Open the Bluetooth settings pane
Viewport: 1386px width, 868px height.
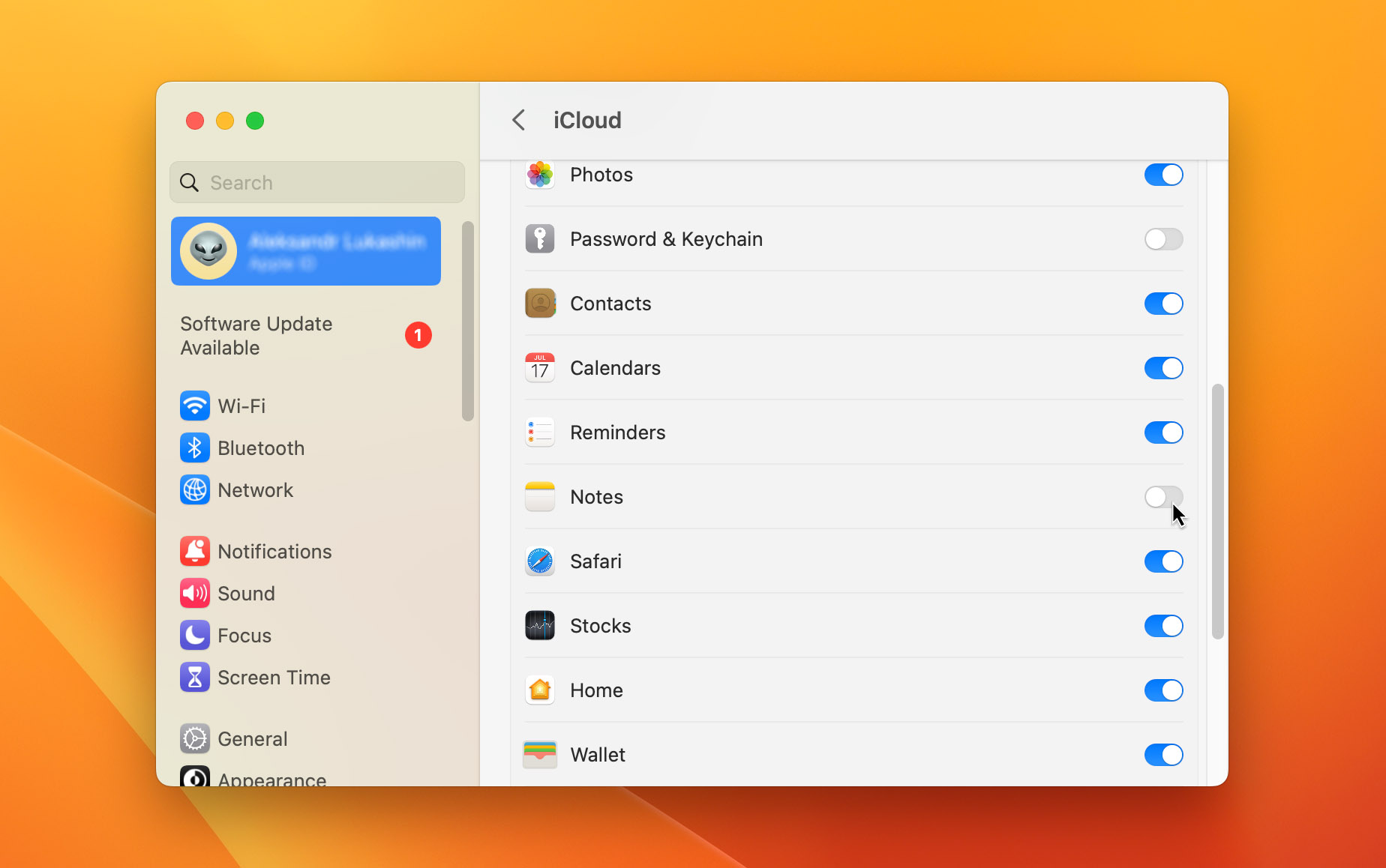coord(306,448)
